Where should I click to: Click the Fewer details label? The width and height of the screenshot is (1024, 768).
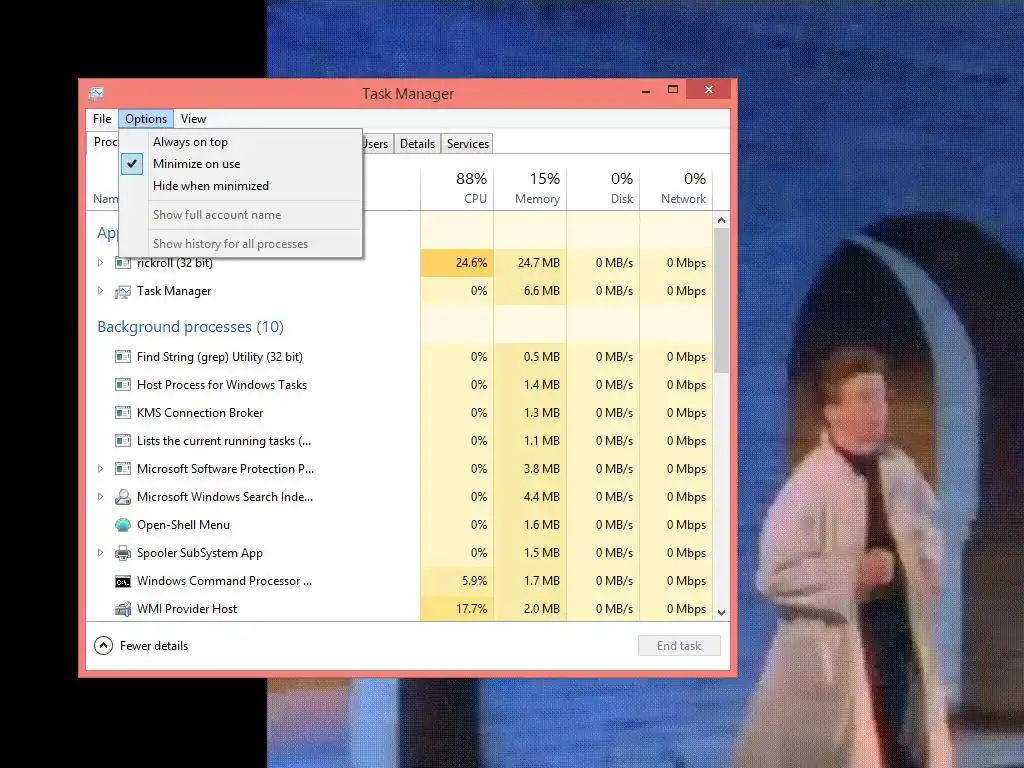pos(154,646)
